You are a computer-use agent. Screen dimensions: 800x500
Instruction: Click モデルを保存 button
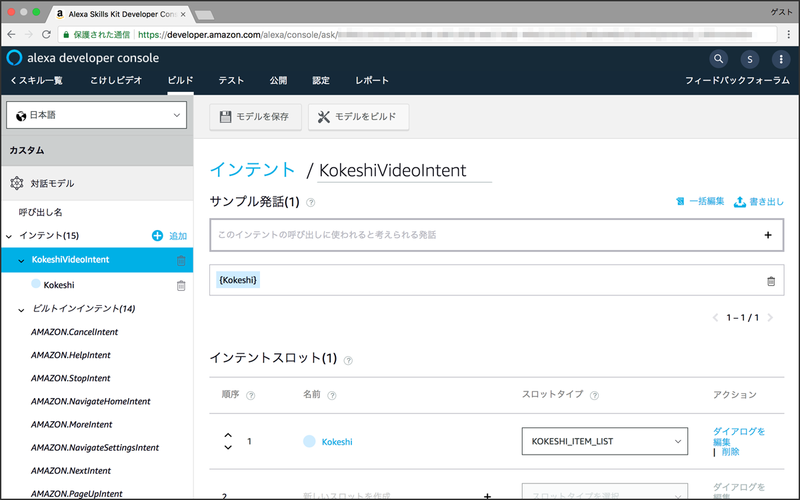tap(255, 117)
